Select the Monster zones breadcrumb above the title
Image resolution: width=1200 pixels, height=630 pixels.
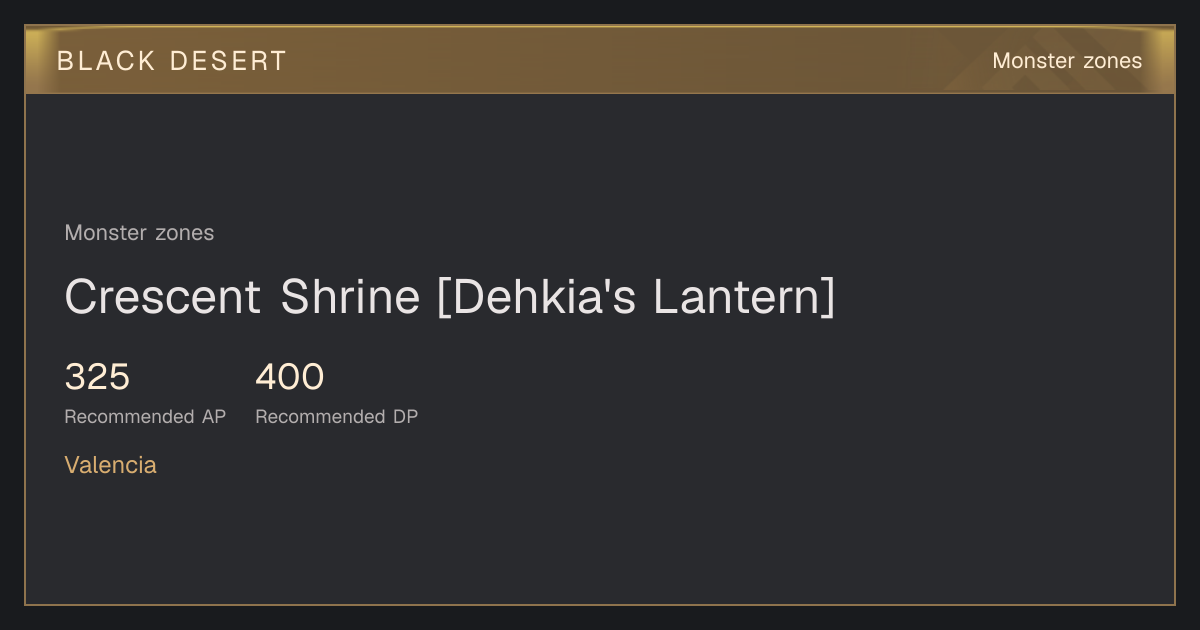(139, 233)
